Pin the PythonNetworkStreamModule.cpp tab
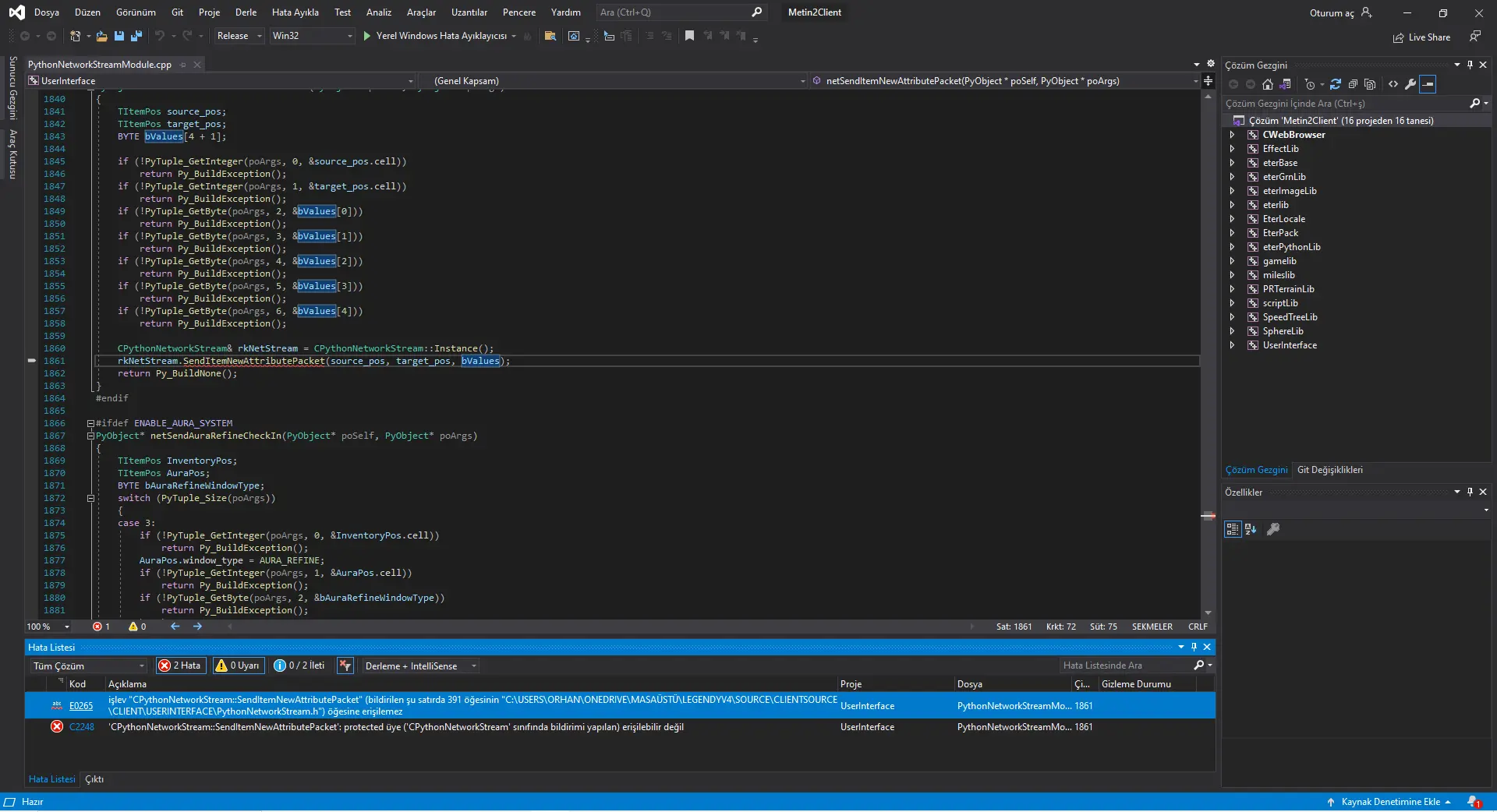1497x812 pixels. pyautogui.click(x=183, y=65)
